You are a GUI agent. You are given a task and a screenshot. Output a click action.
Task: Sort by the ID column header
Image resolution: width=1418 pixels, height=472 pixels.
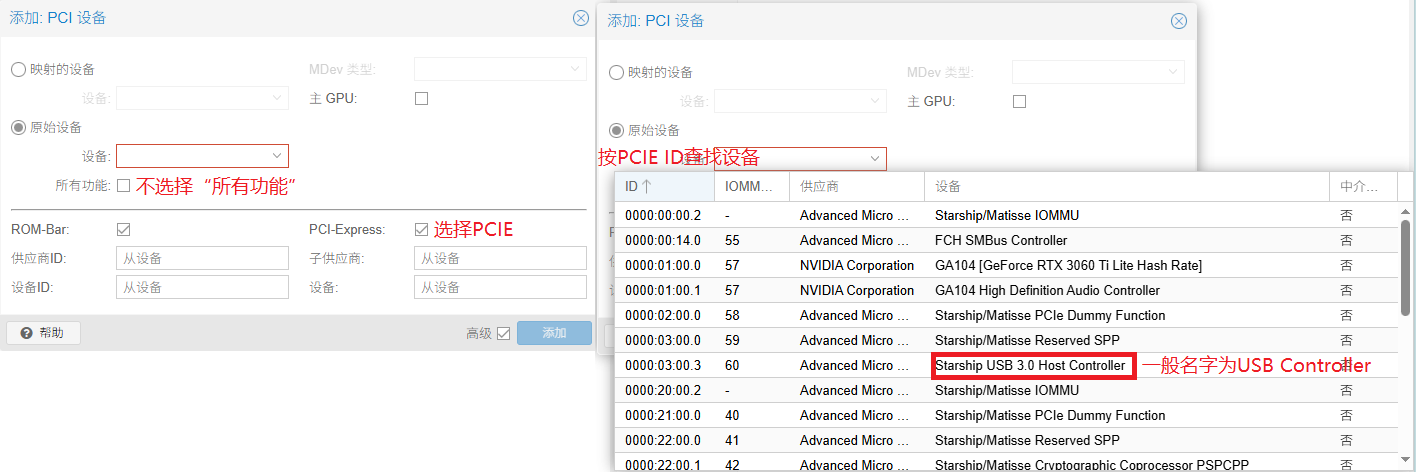(664, 186)
